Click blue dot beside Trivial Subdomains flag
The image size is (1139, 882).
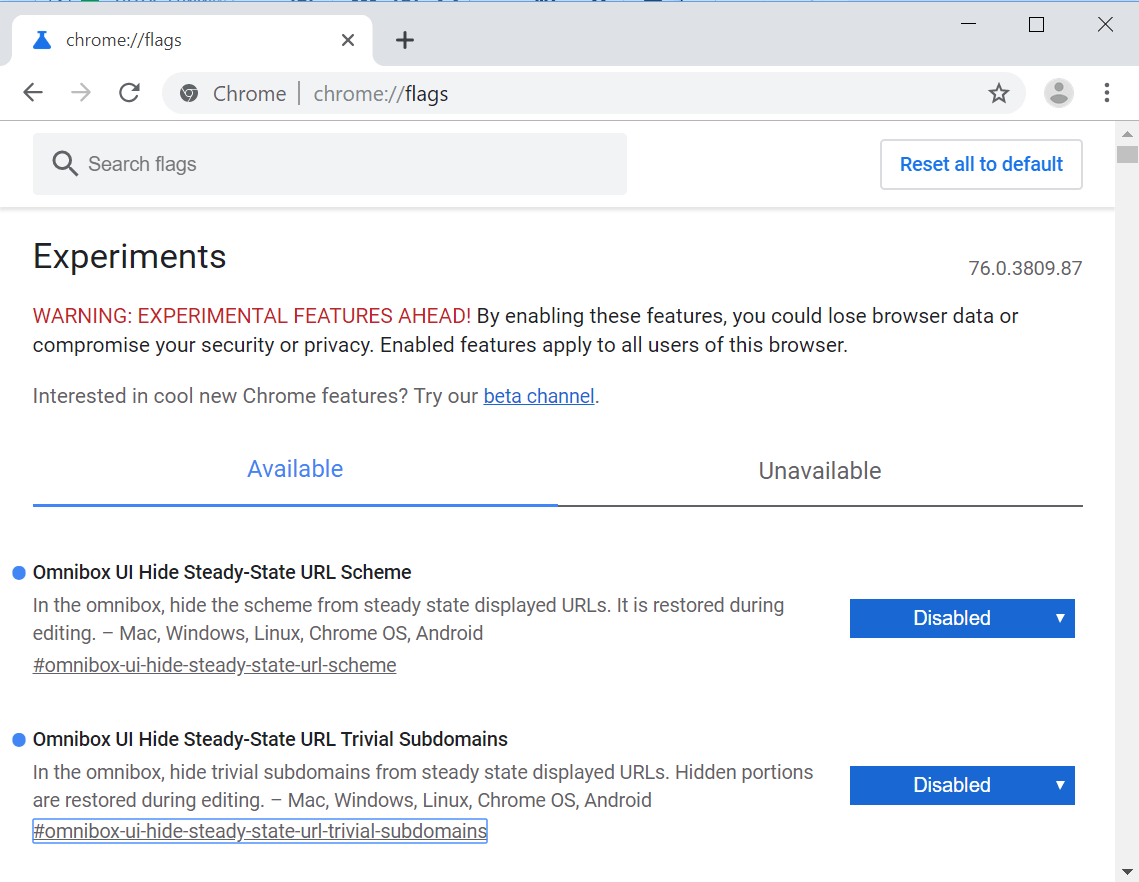point(19,740)
